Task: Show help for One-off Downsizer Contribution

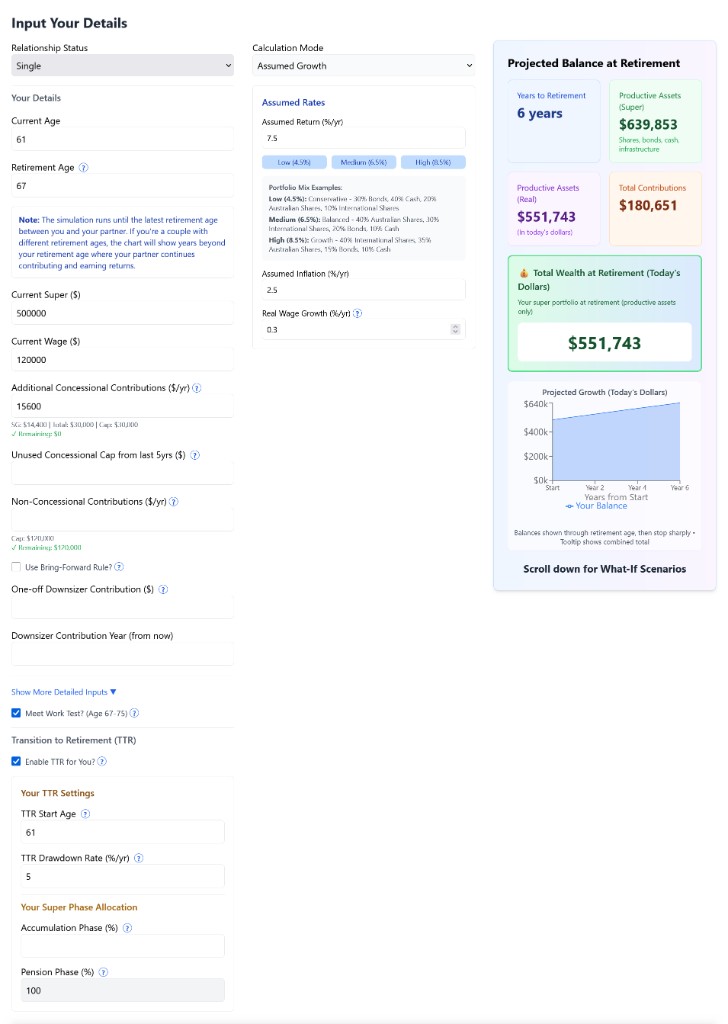Action: point(163,590)
